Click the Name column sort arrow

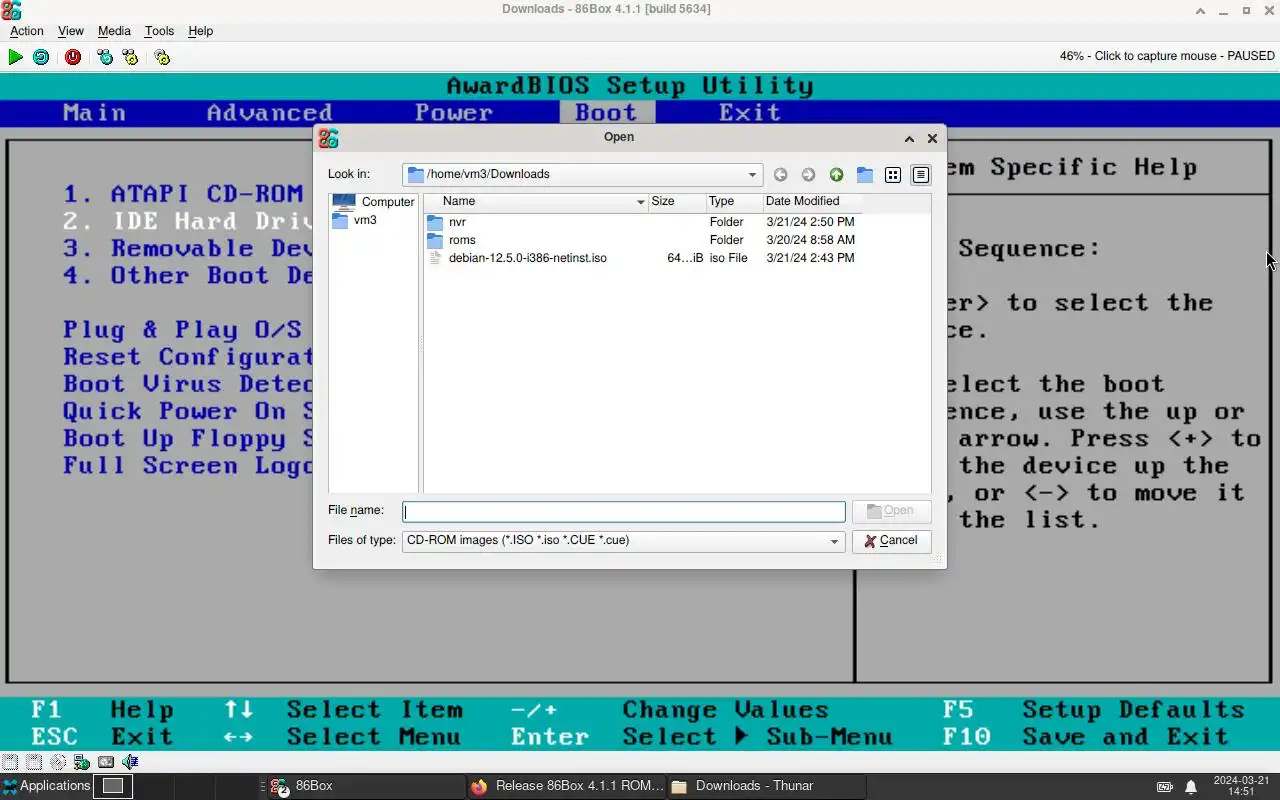click(x=641, y=202)
